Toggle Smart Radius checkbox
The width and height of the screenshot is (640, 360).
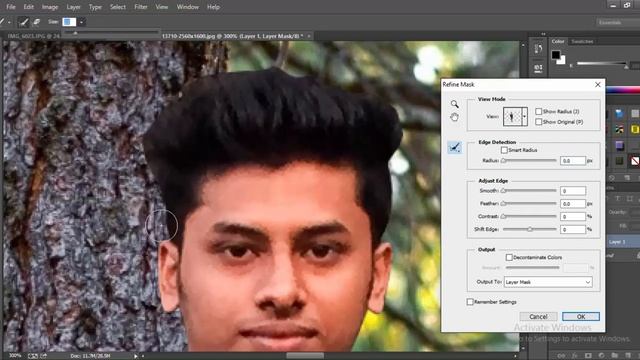coord(504,150)
